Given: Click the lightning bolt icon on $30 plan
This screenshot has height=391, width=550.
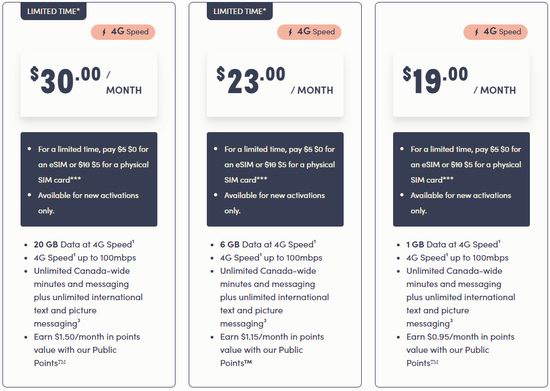Looking at the screenshot, I should pos(103,32).
